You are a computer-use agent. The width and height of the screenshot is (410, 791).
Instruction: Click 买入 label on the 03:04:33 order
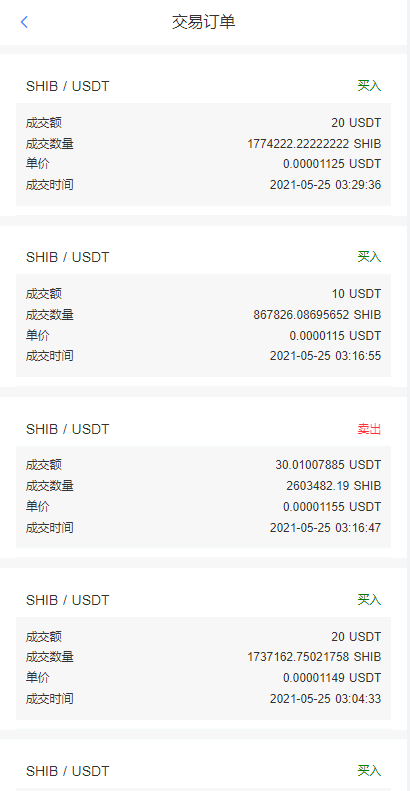tap(369, 599)
